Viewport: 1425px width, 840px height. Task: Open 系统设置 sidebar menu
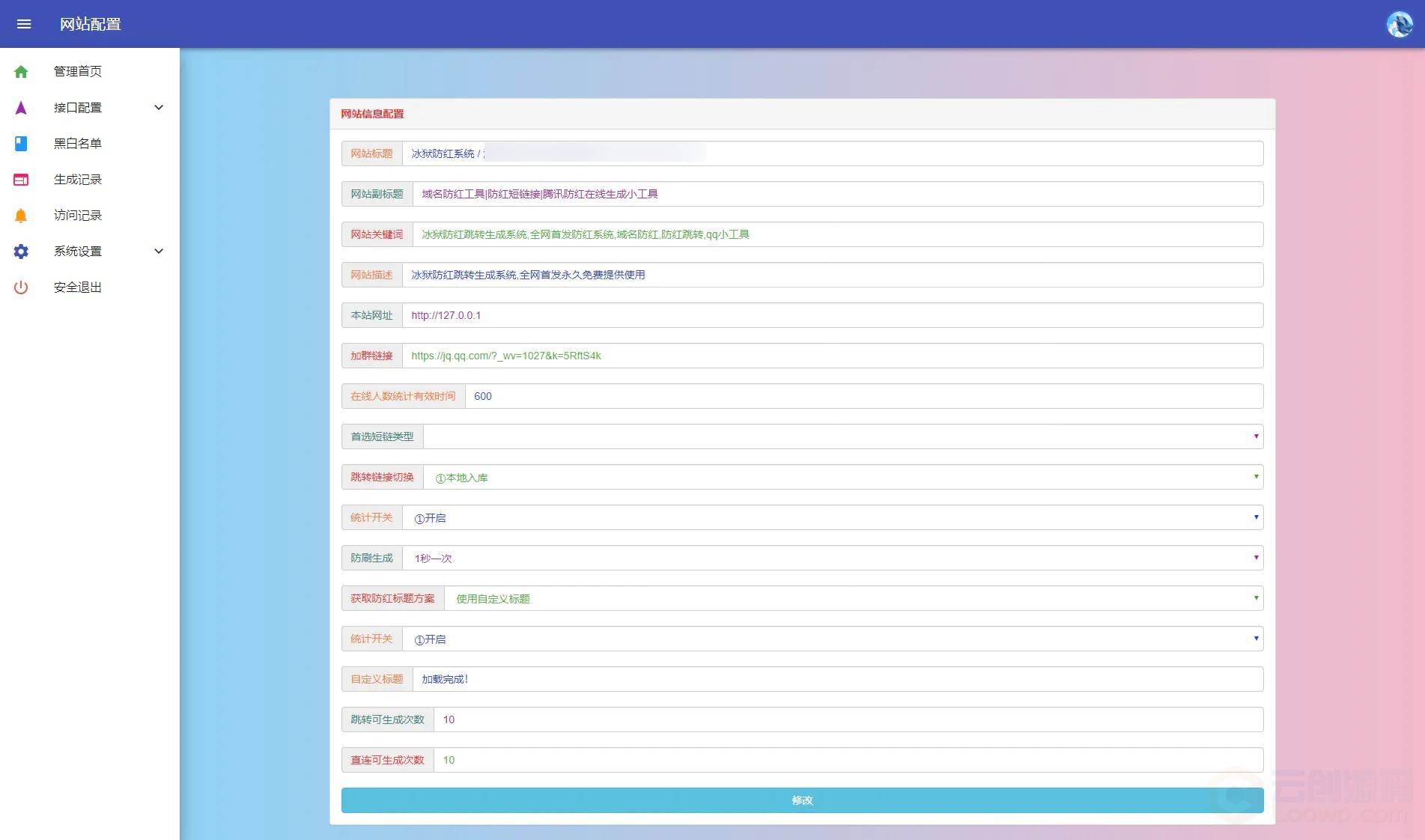point(90,252)
